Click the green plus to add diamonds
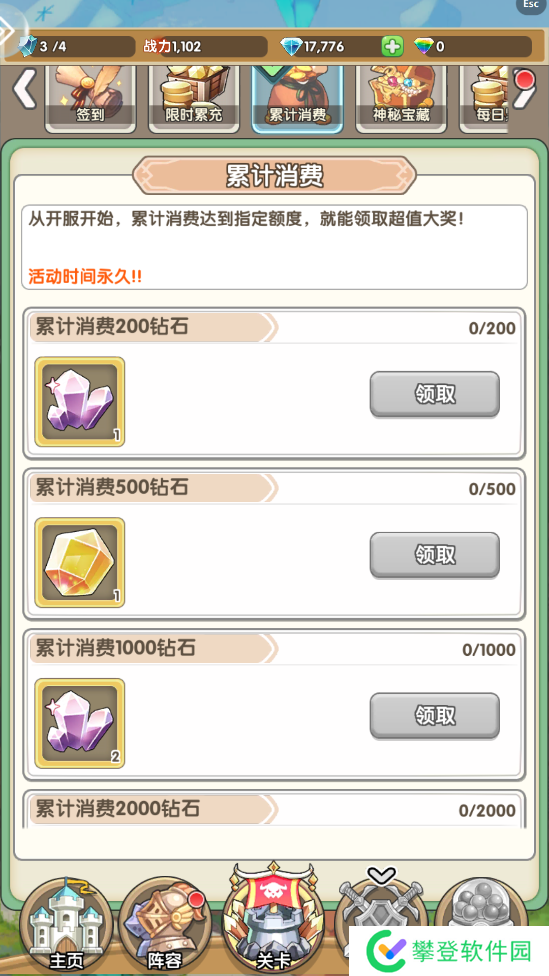Image resolution: width=549 pixels, height=976 pixels. [x=392, y=46]
